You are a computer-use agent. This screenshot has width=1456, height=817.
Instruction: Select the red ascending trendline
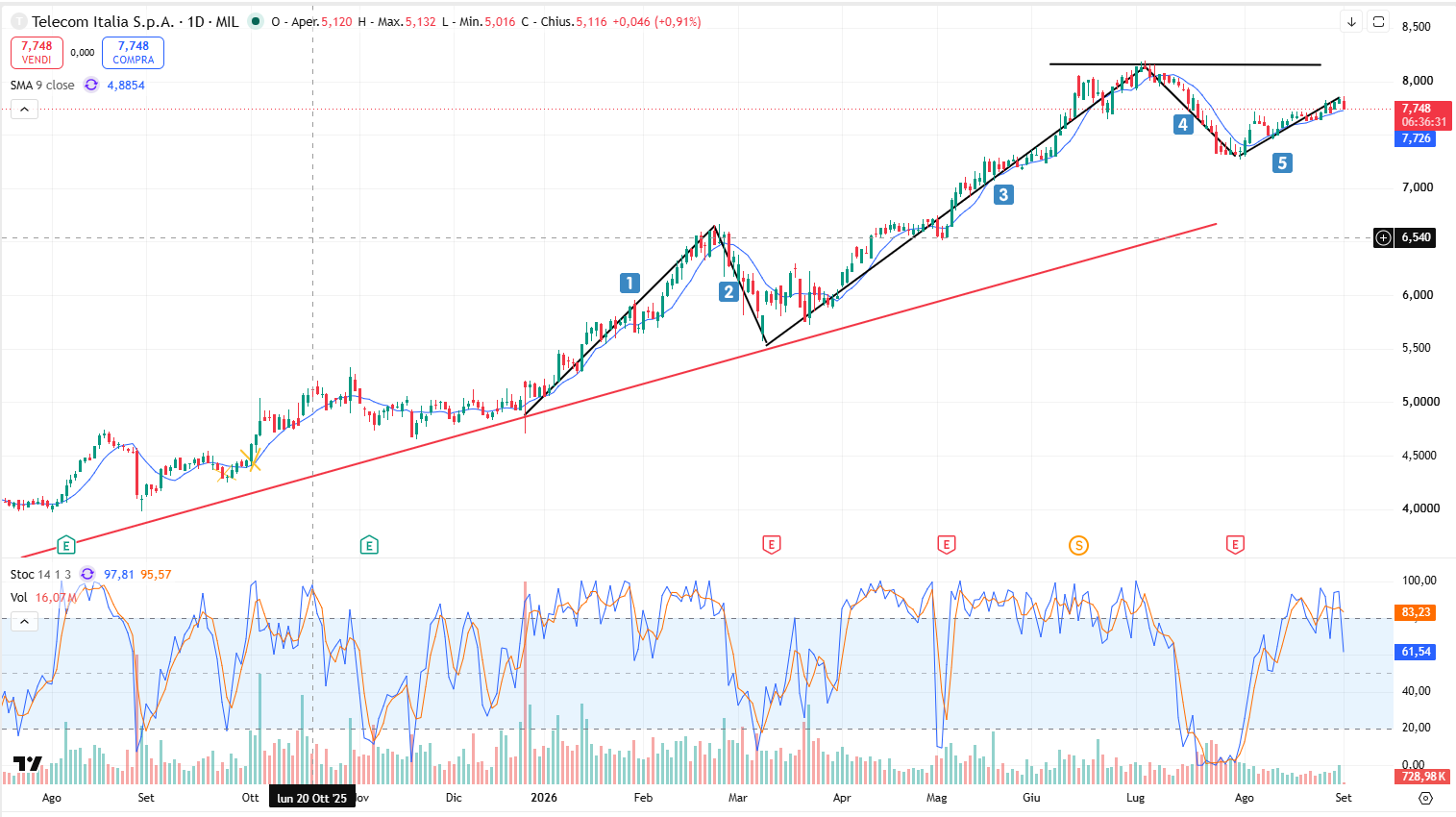point(619,390)
